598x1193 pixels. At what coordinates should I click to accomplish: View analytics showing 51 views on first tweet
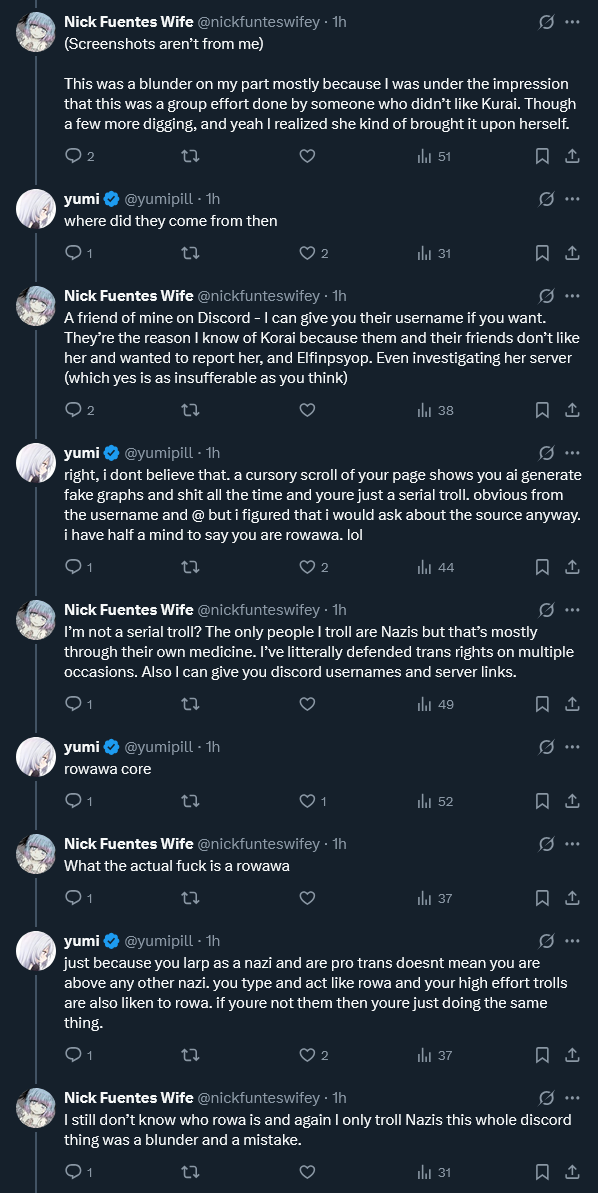click(x=434, y=156)
